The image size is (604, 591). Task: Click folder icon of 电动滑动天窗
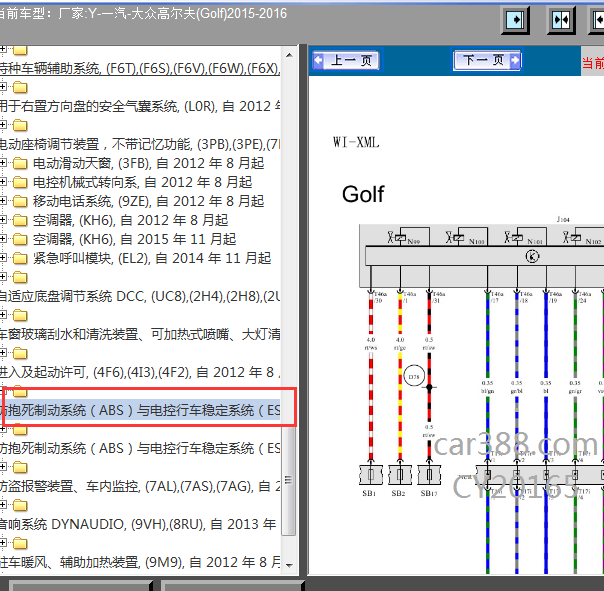20,163
